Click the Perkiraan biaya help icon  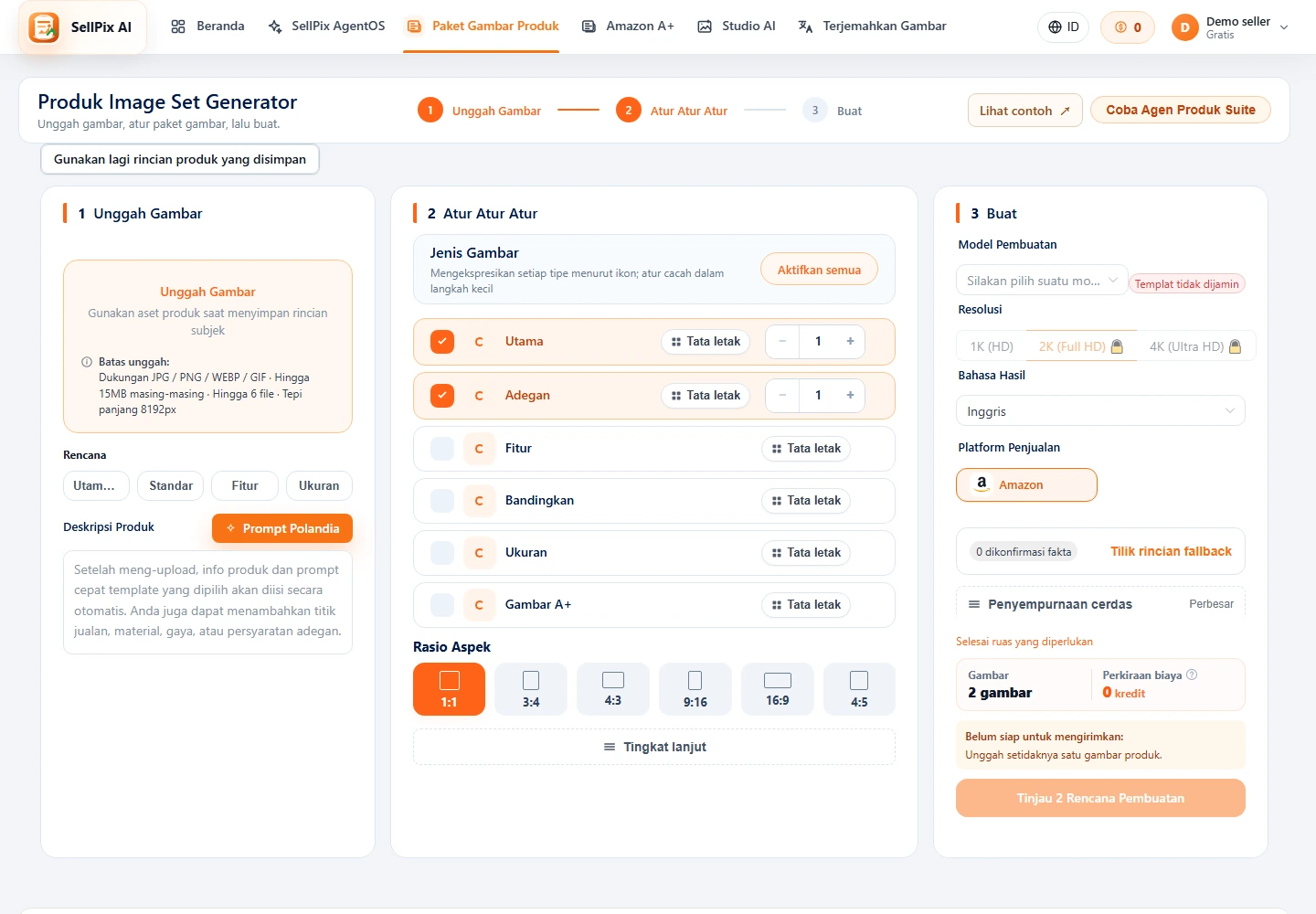point(1192,675)
